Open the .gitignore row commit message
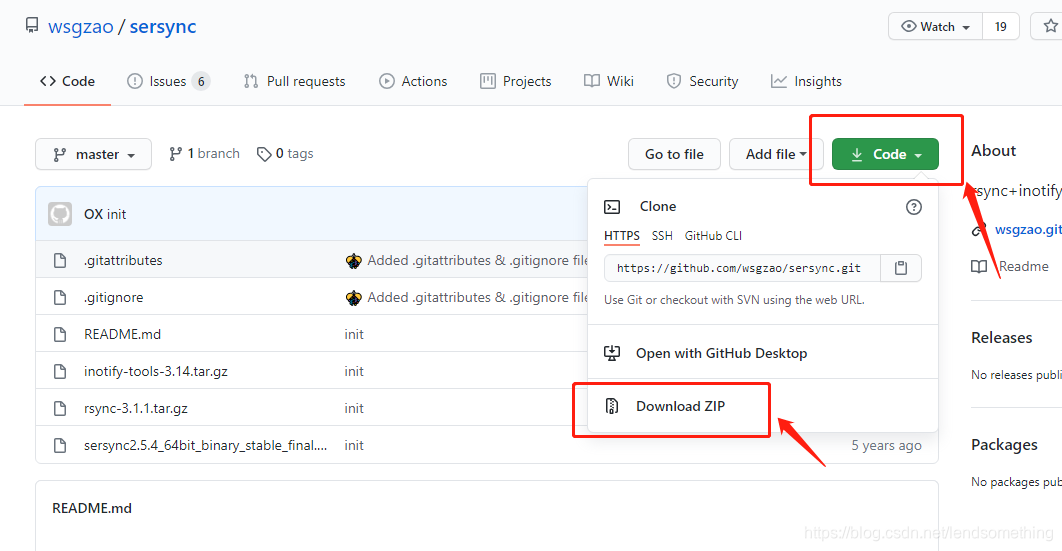The image size is (1062, 551). 478,297
